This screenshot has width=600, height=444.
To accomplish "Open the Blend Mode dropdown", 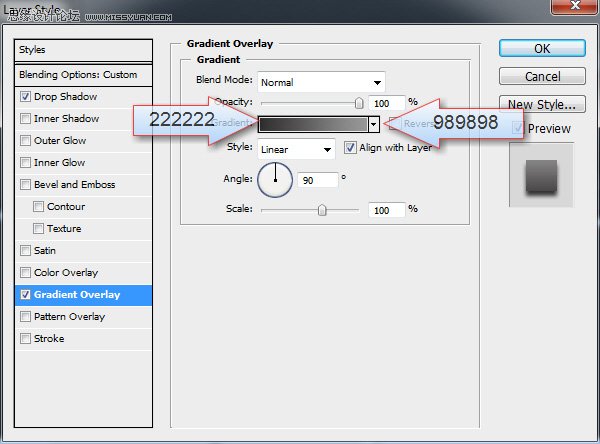I will click(321, 82).
